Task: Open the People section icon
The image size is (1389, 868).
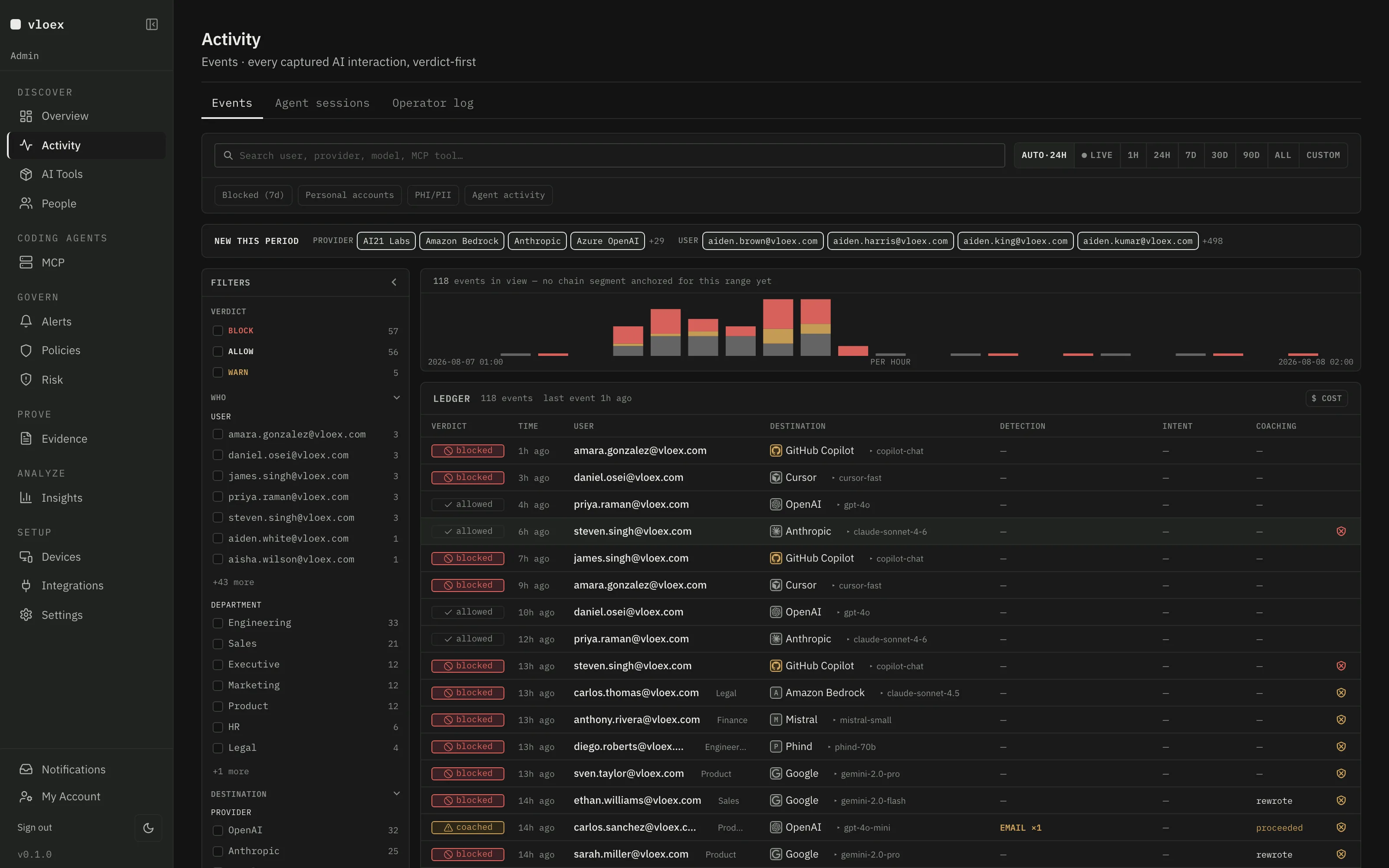Action: click(26, 203)
